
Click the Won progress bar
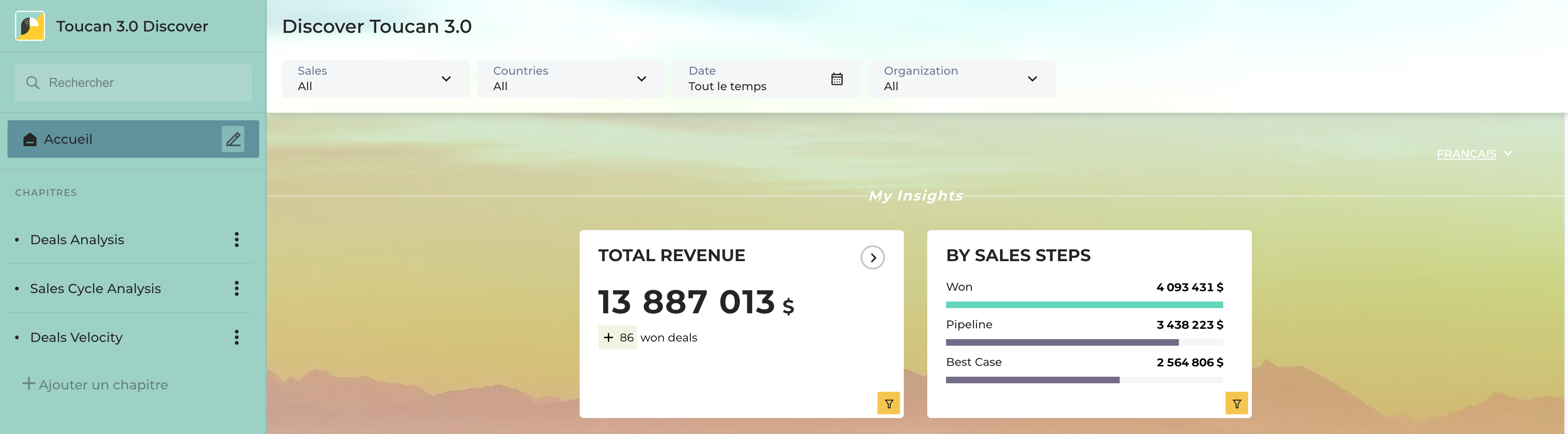click(1084, 304)
